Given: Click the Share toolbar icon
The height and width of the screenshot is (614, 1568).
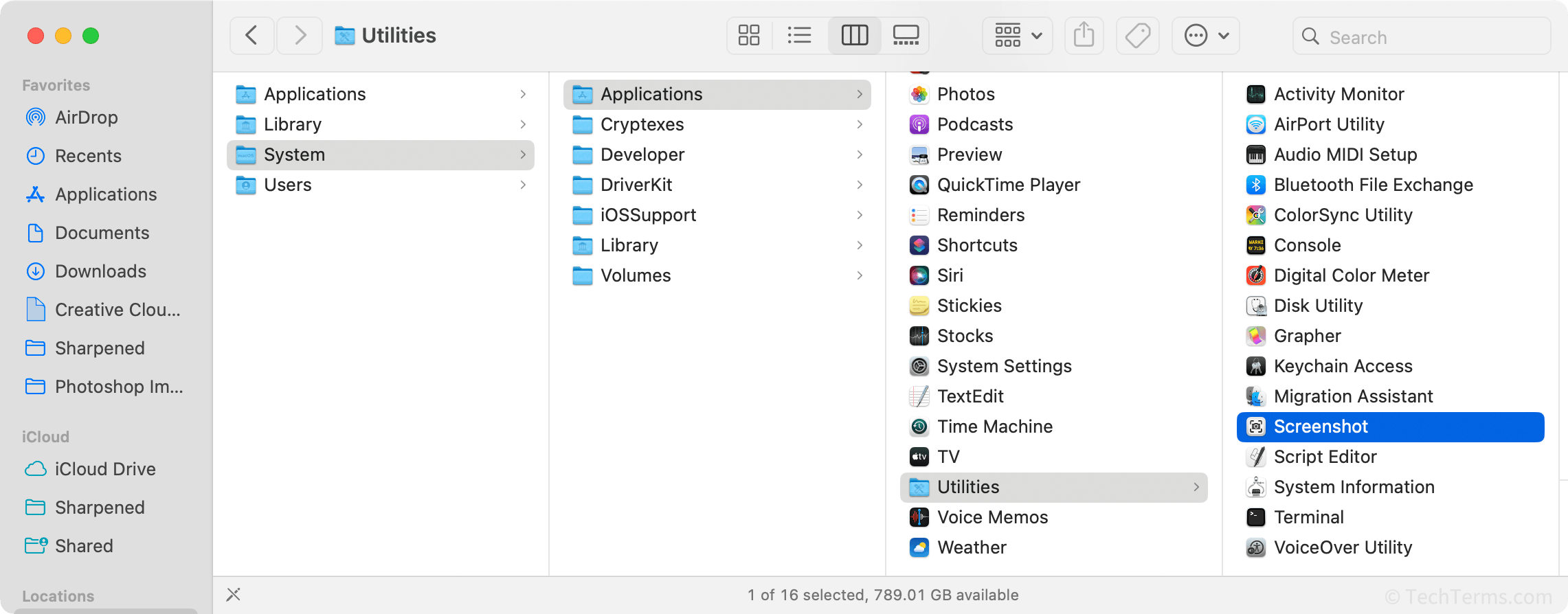Looking at the screenshot, I should pyautogui.click(x=1084, y=36).
